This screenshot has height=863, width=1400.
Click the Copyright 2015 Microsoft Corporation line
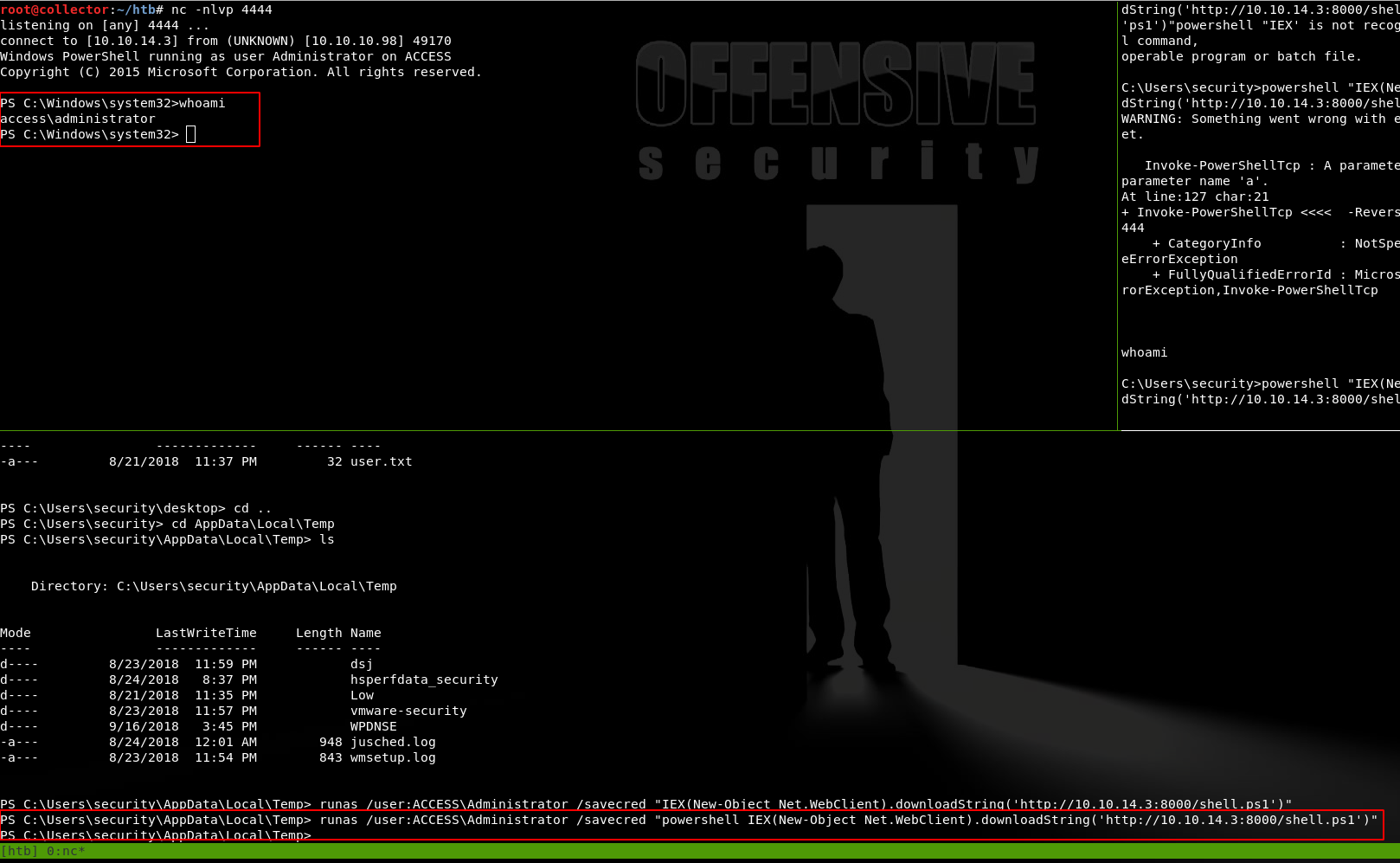coord(241,72)
